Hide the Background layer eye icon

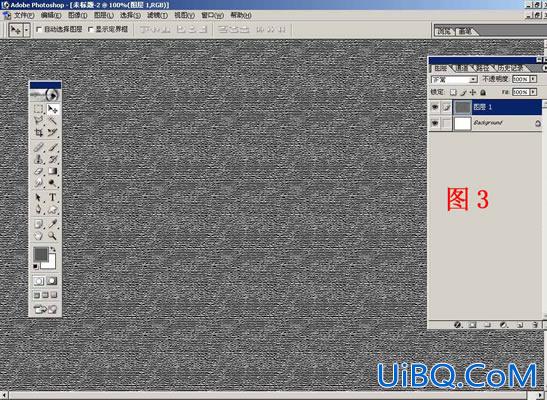click(435, 123)
